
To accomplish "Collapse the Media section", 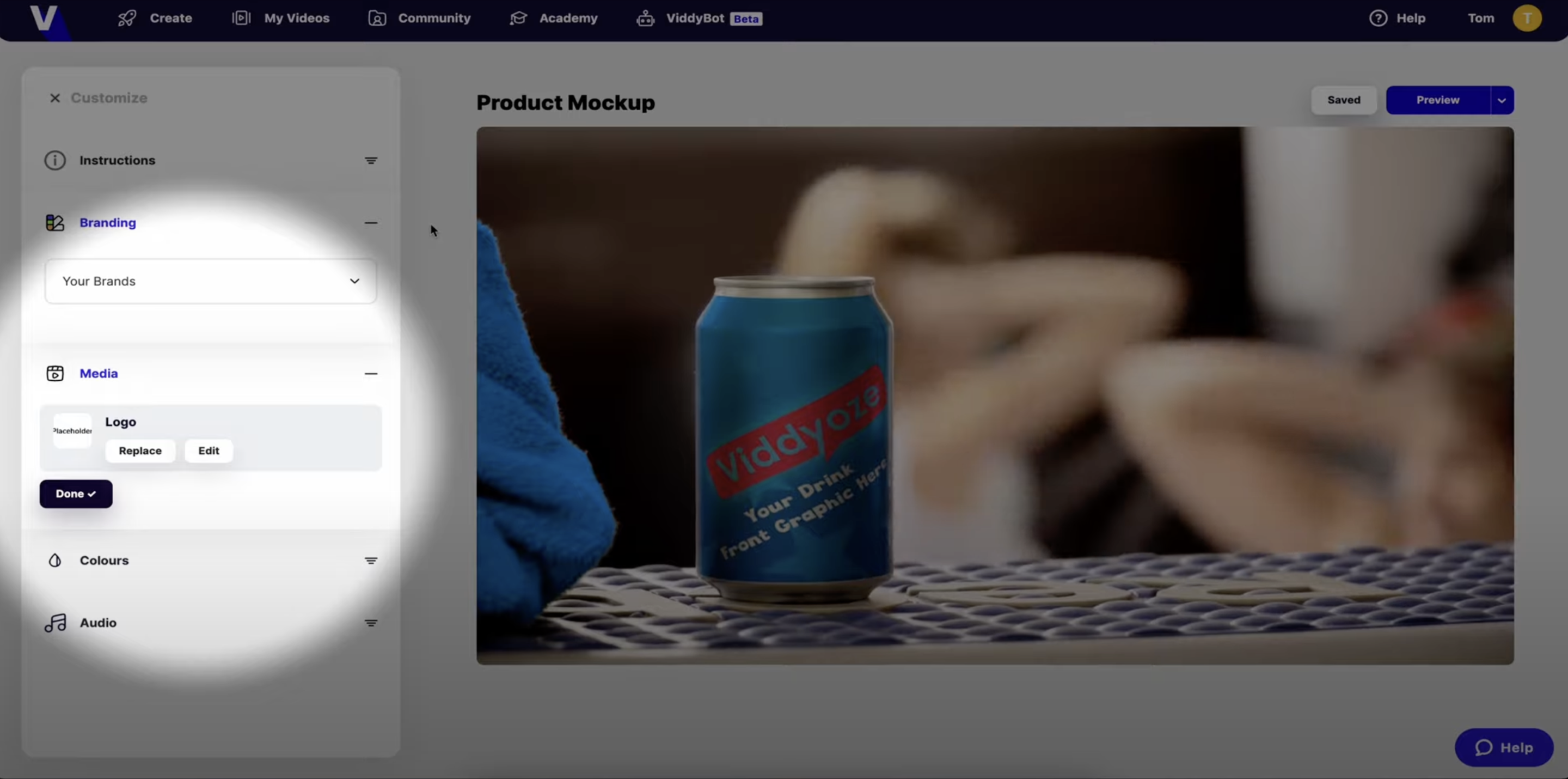I will coord(371,374).
